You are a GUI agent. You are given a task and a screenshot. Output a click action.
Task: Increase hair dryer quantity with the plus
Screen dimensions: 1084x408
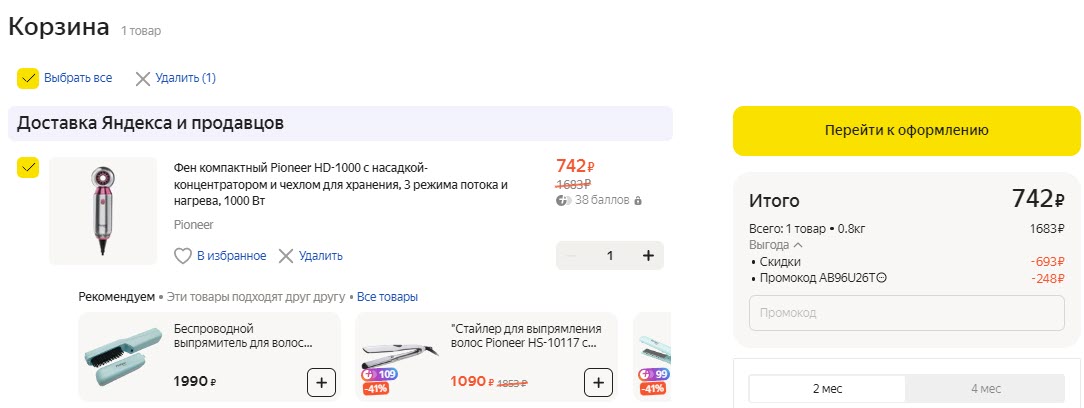coord(648,256)
